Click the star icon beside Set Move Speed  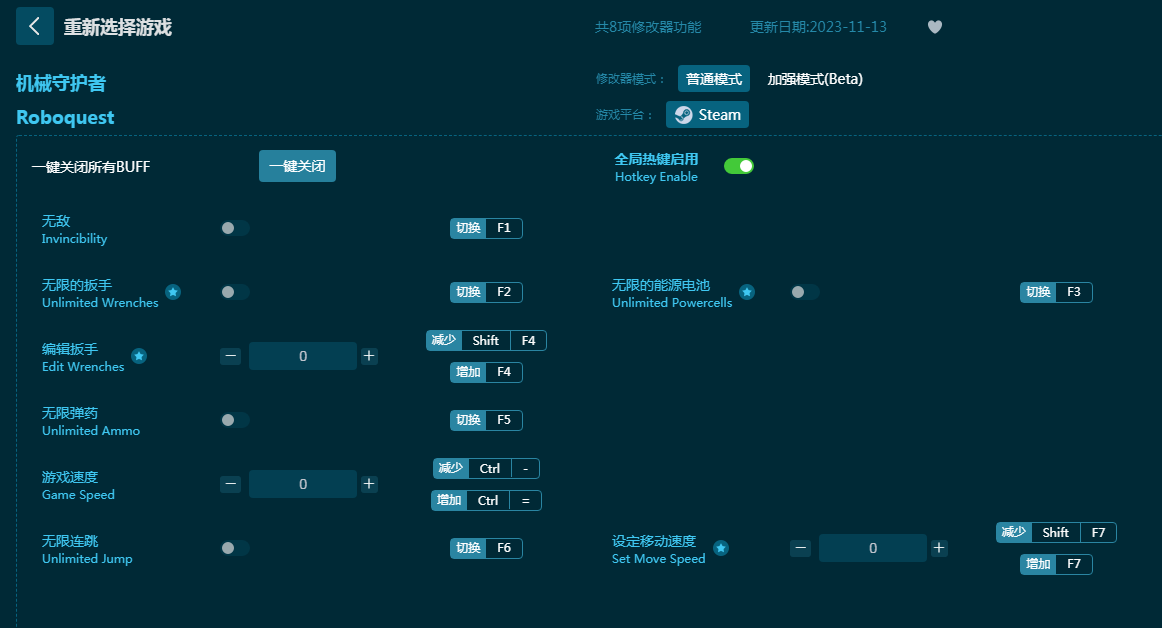721,548
